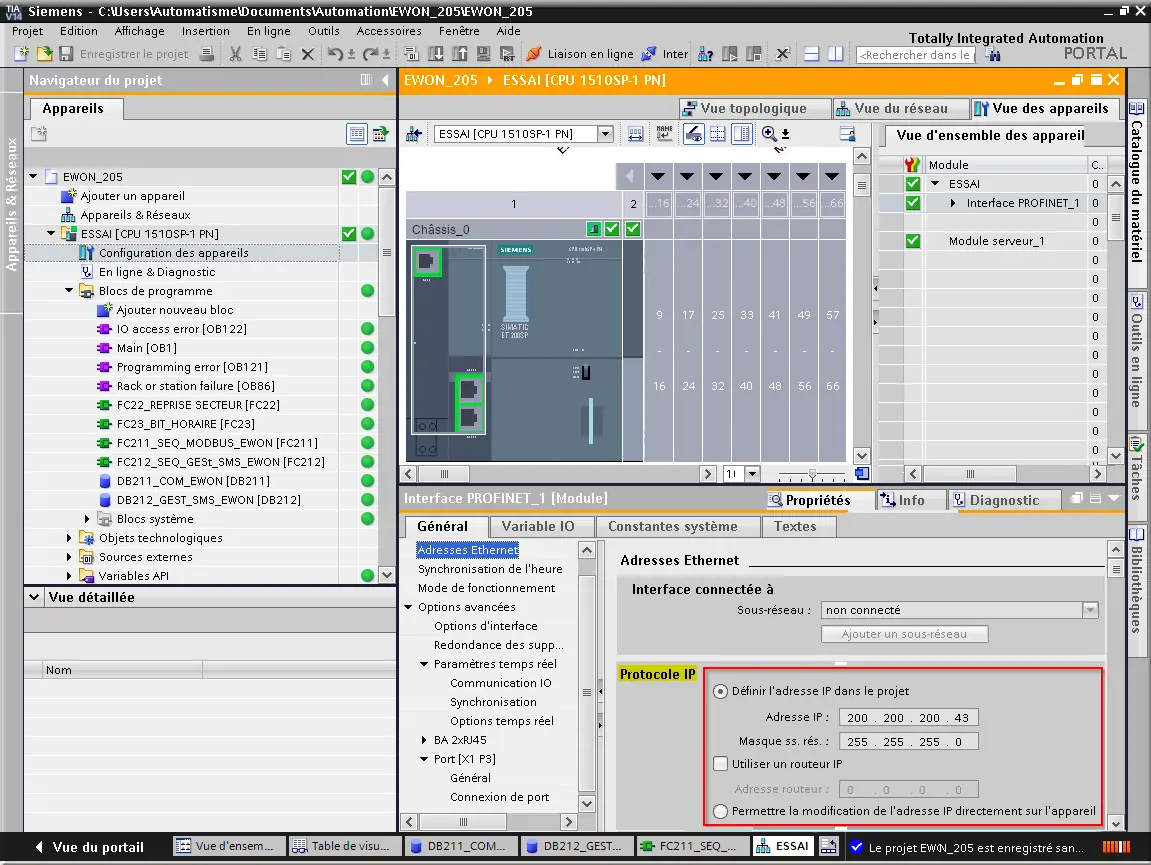Select Ajouter un appareil in project tree
Image resolution: width=1151 pixels, height=865 pixels.
[x=132, y=196]
